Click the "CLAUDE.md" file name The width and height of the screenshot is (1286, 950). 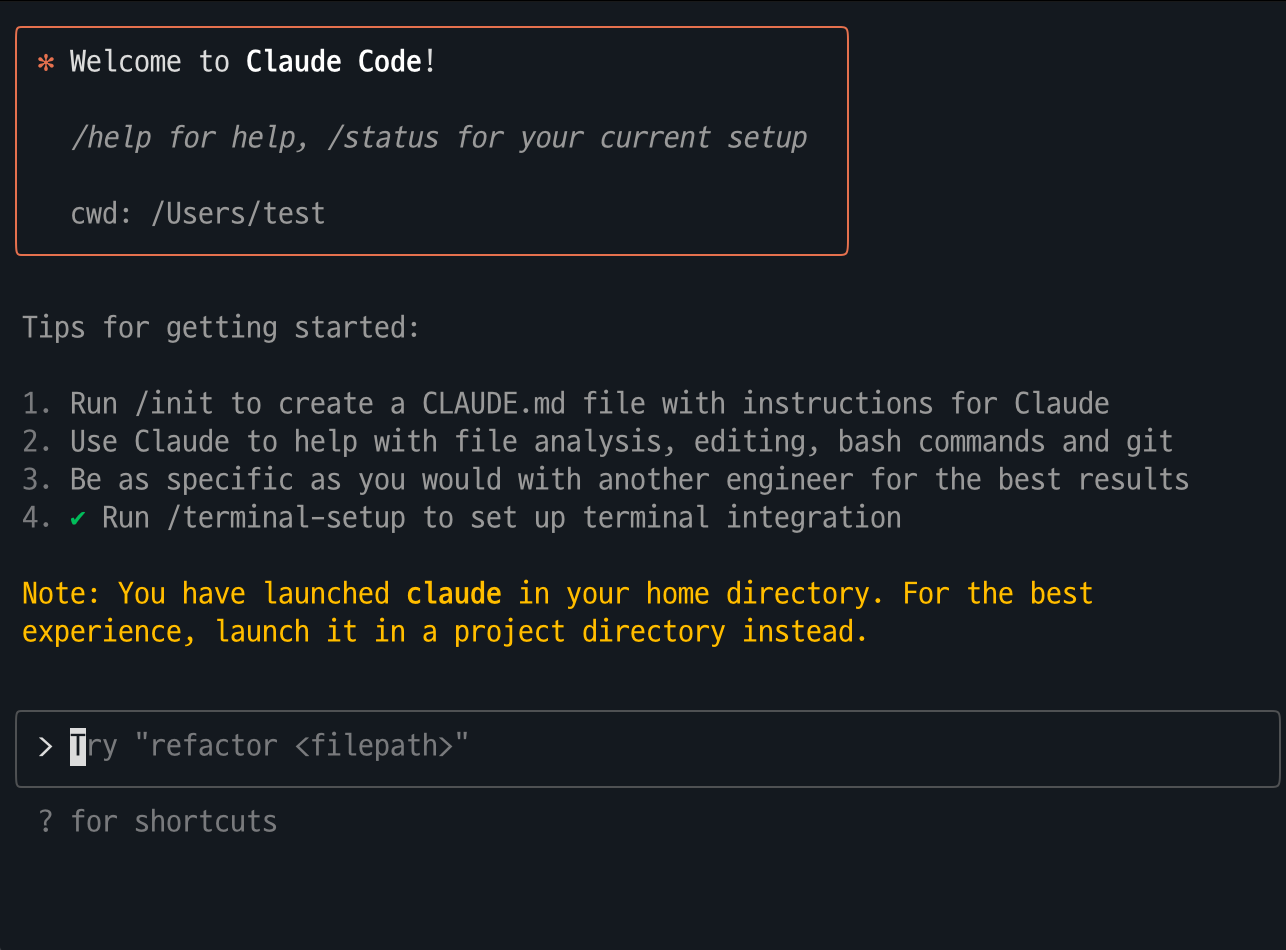[494, 404]
